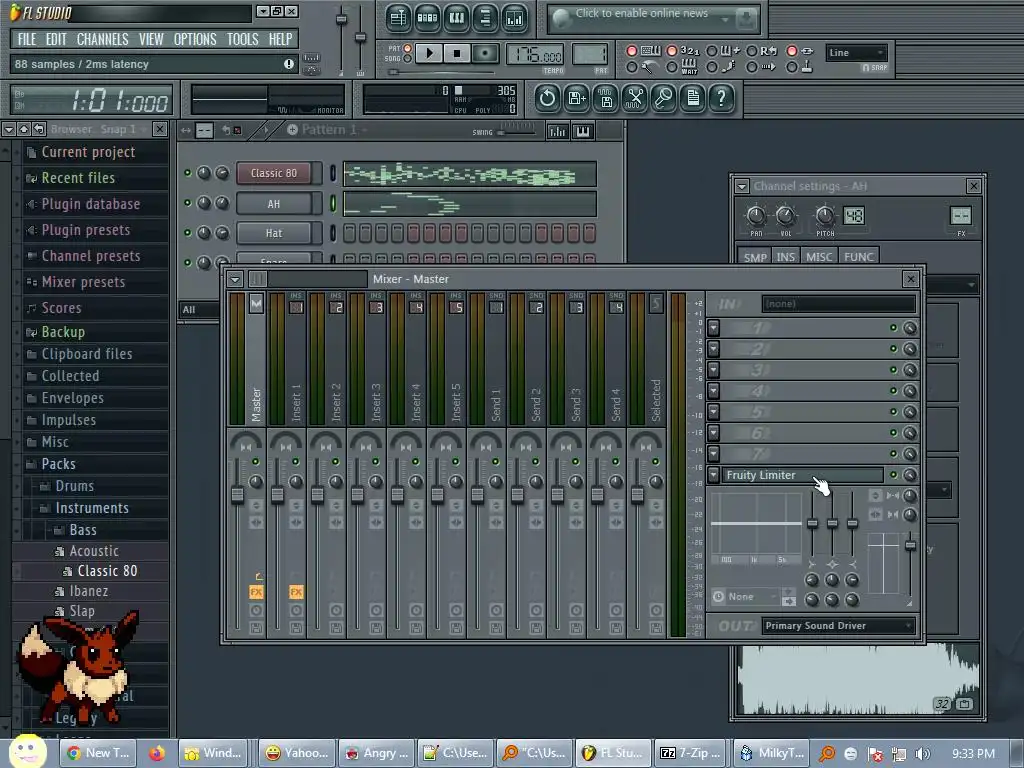
Task: Disable the Fruity Limiter effect LED
Action: click(x=893, y=475)
